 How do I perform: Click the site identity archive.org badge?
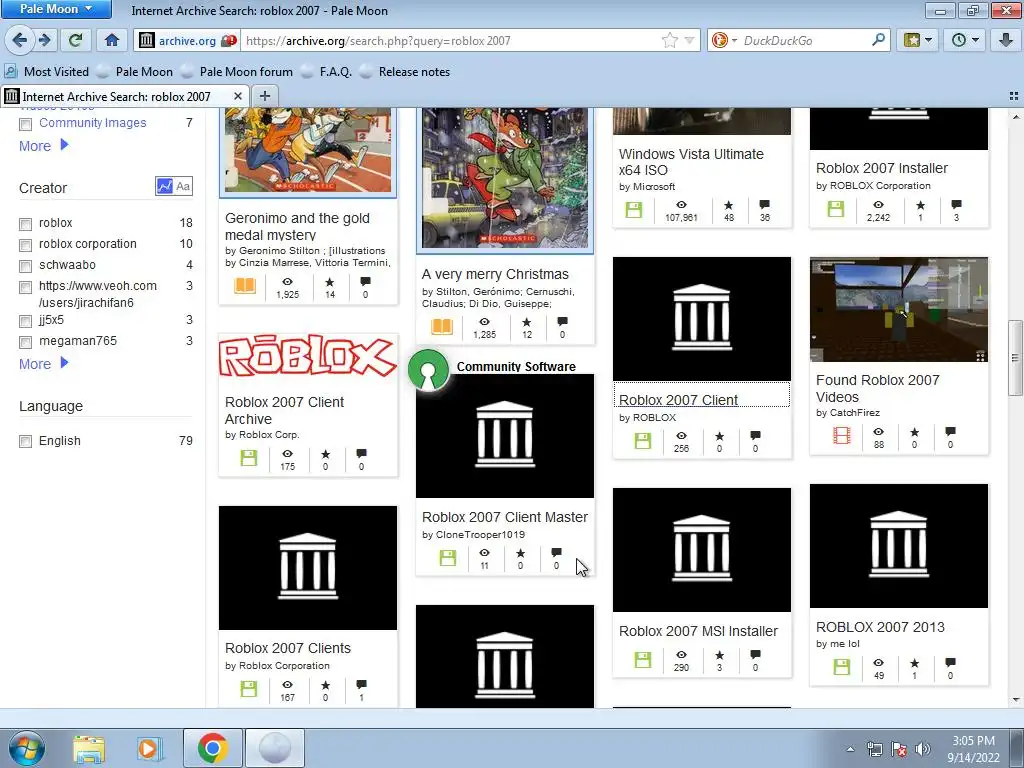pos(187,40)
